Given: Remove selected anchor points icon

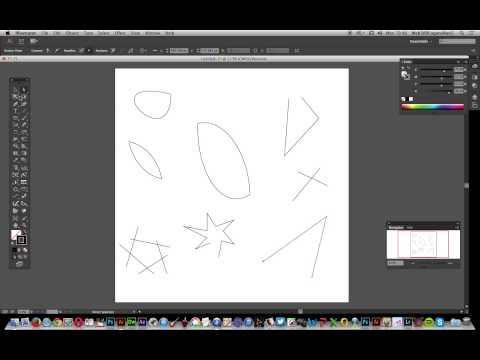Looking at the screenshot, I should pos(113,51).
